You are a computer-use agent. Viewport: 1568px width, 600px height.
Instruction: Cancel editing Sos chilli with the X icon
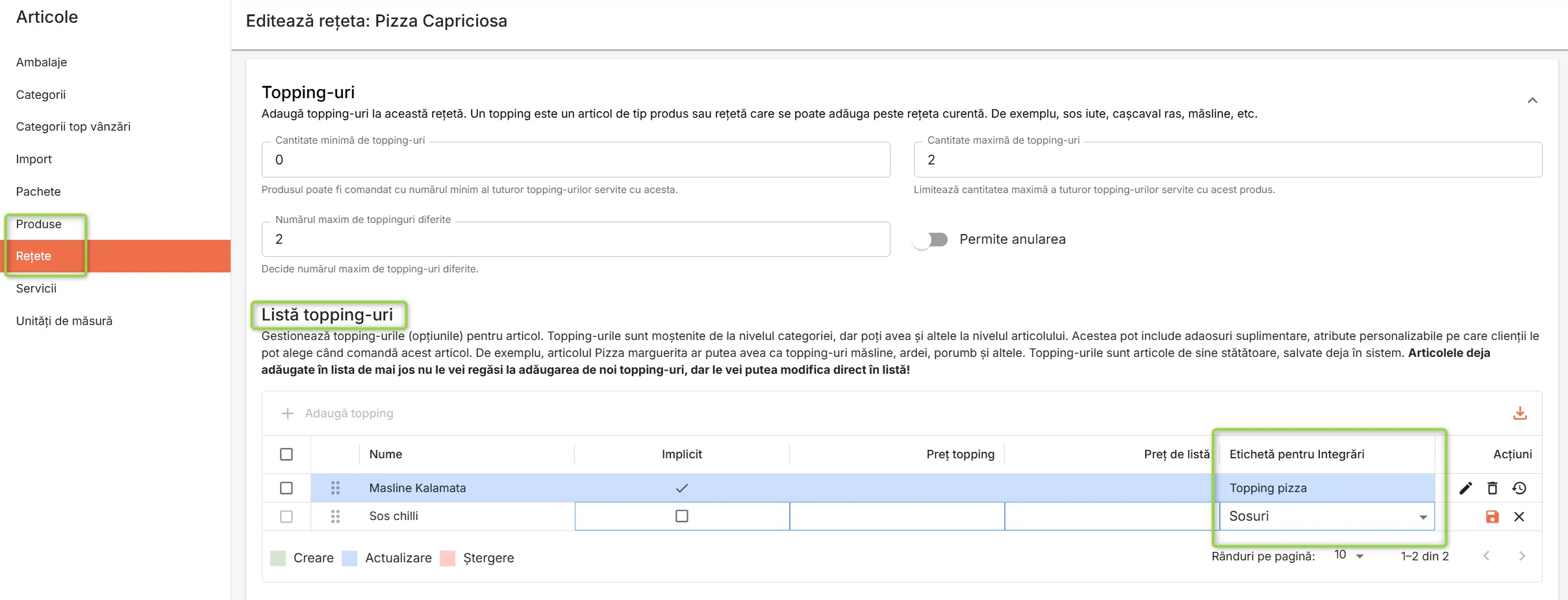point(1519,517)
